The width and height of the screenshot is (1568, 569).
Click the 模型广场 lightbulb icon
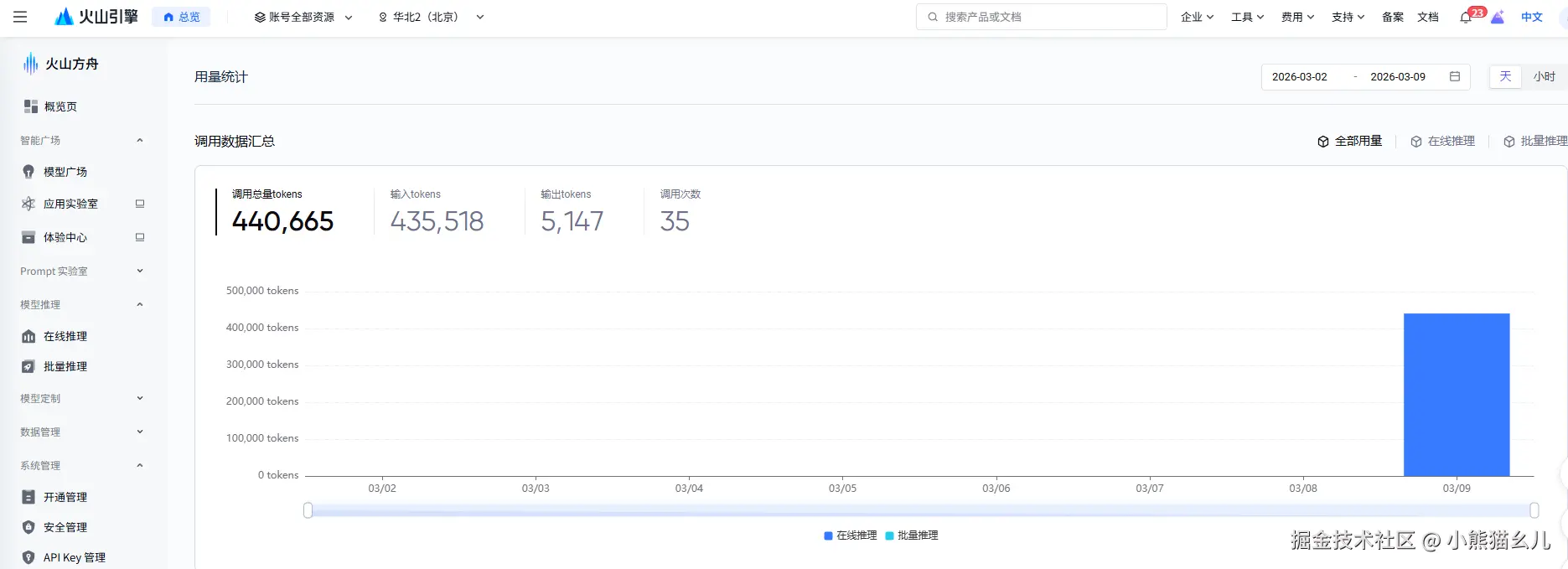click(28, 172)
